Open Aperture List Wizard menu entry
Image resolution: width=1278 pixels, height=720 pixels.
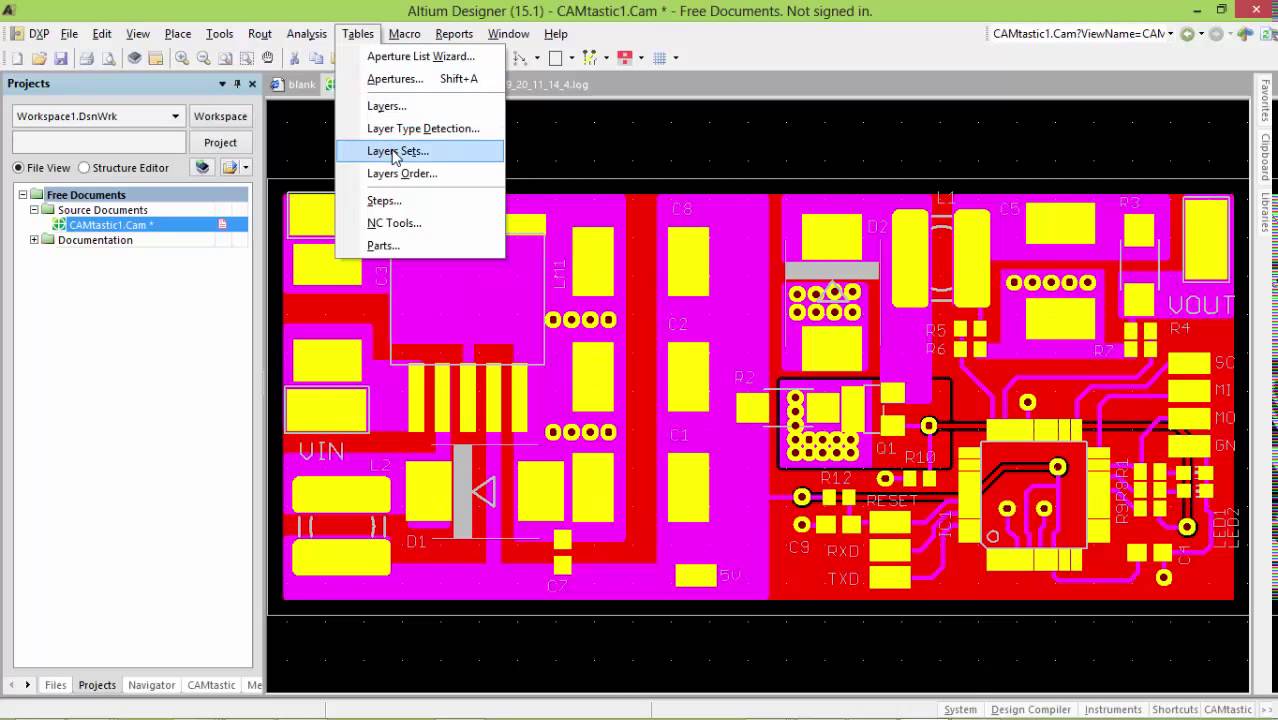click(420, 56)
